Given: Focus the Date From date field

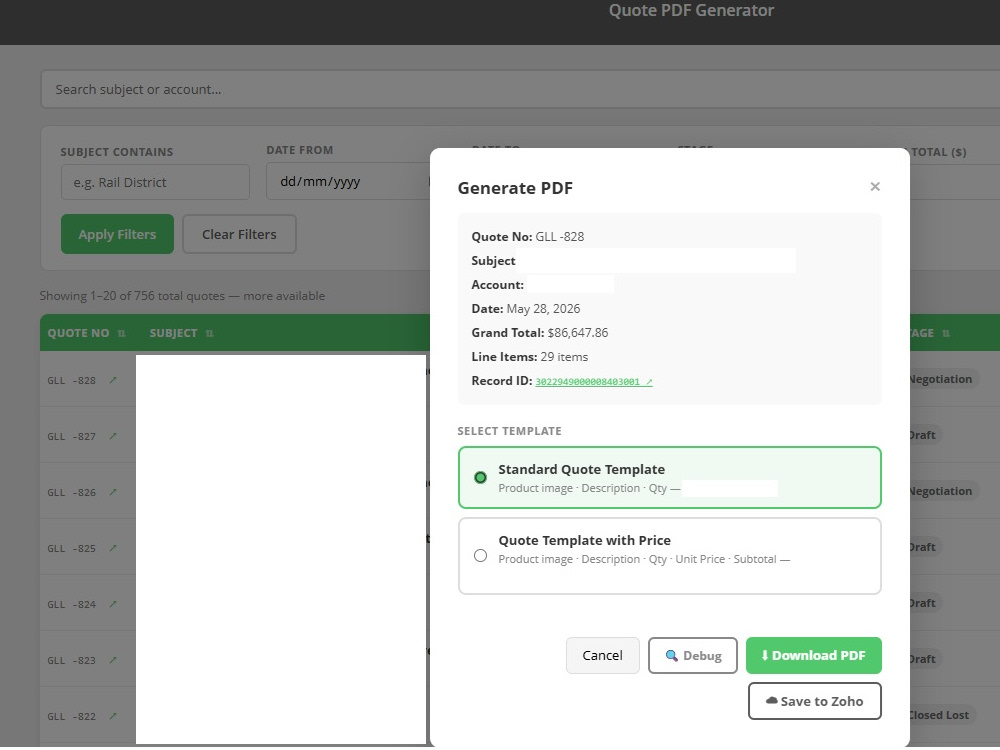Looking at the screenshot, I should click(348, 182).
